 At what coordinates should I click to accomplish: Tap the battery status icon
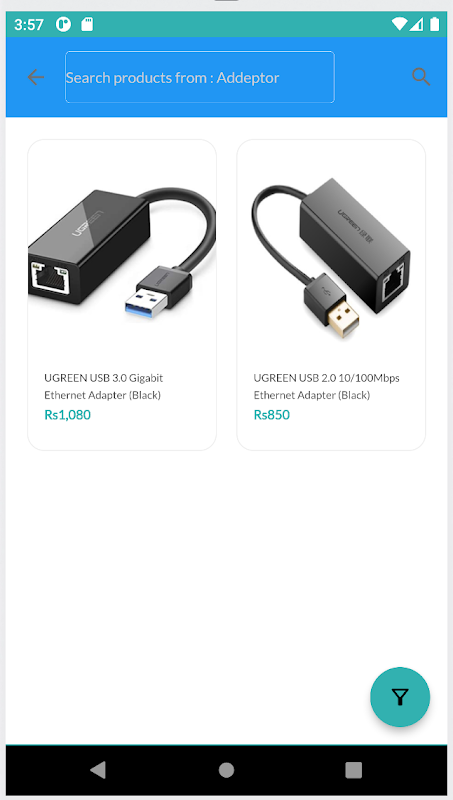click(435, 24)
